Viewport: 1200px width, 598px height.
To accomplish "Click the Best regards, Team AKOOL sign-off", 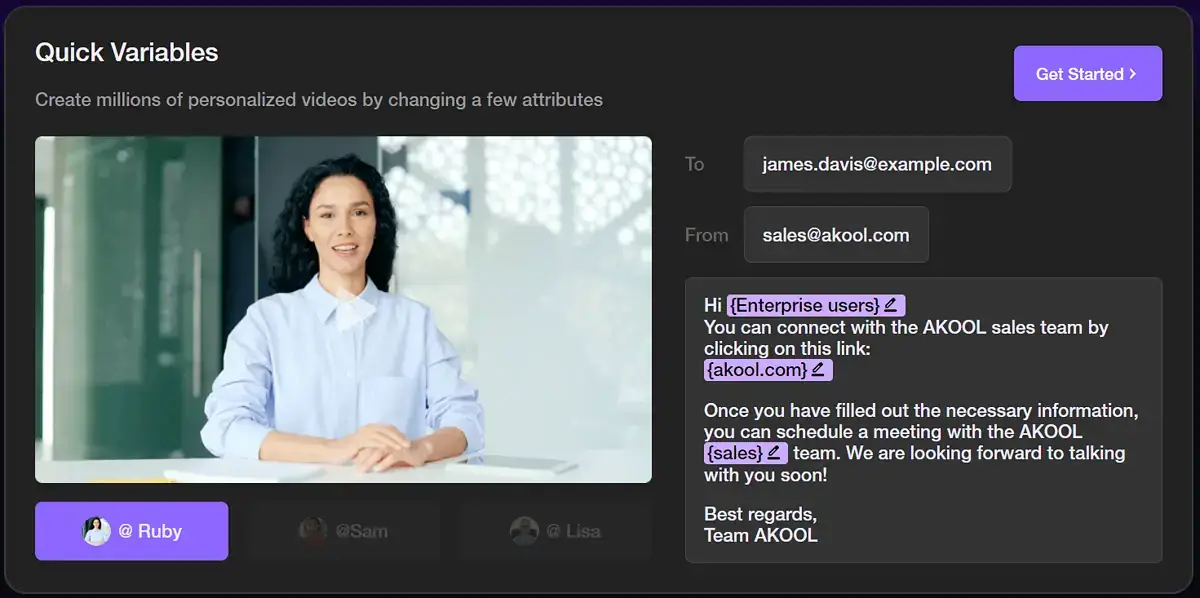I will point(761,525).
